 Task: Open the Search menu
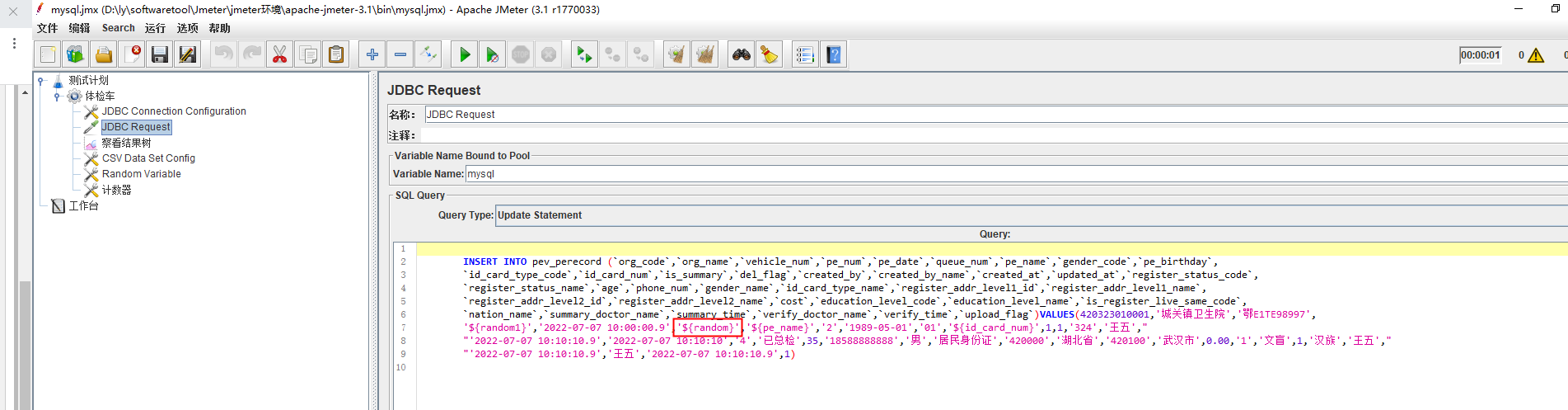pyautogui.click(x=118, y=28)
